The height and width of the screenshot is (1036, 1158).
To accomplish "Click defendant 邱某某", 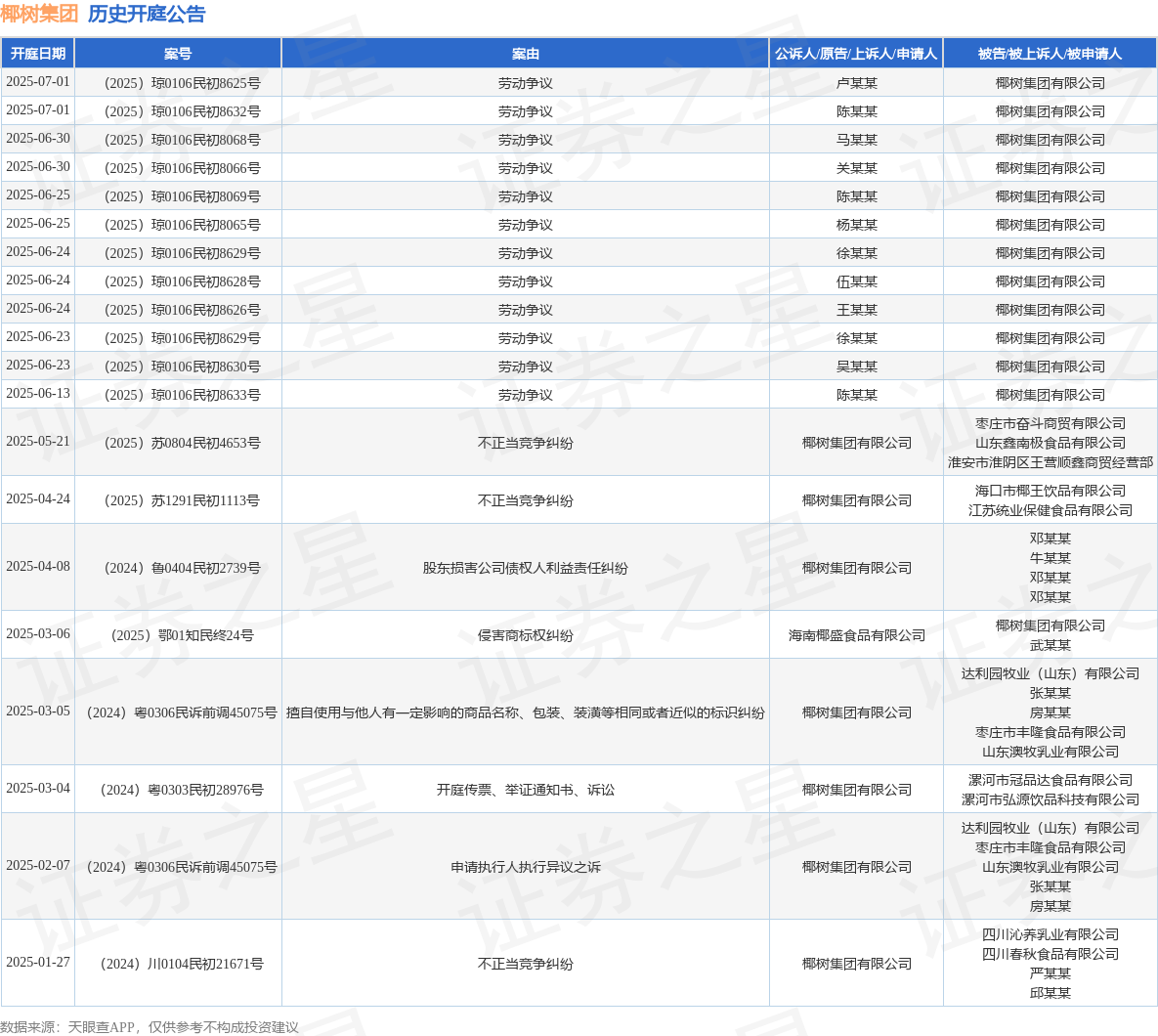I will tap(1050, 992).
